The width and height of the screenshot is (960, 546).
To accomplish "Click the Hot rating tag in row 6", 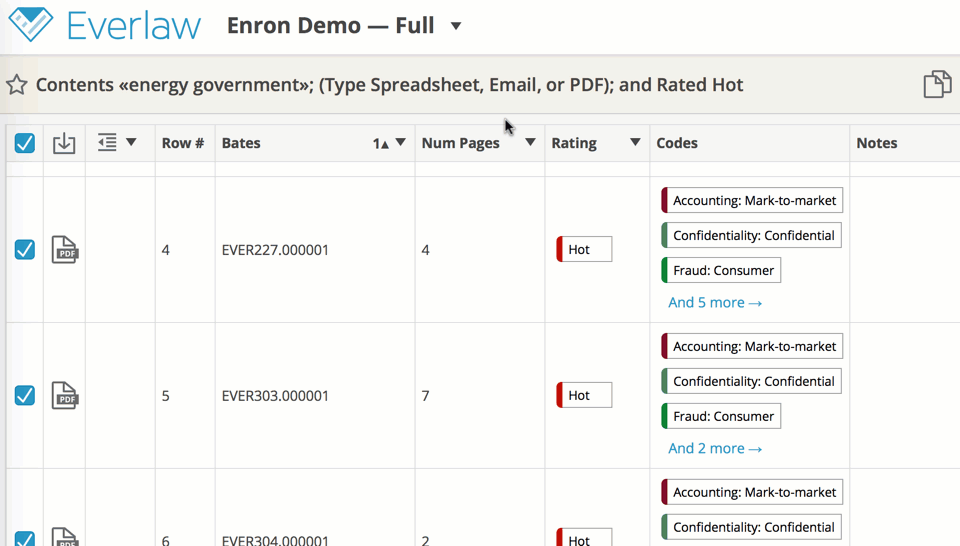I will point(584,537).
